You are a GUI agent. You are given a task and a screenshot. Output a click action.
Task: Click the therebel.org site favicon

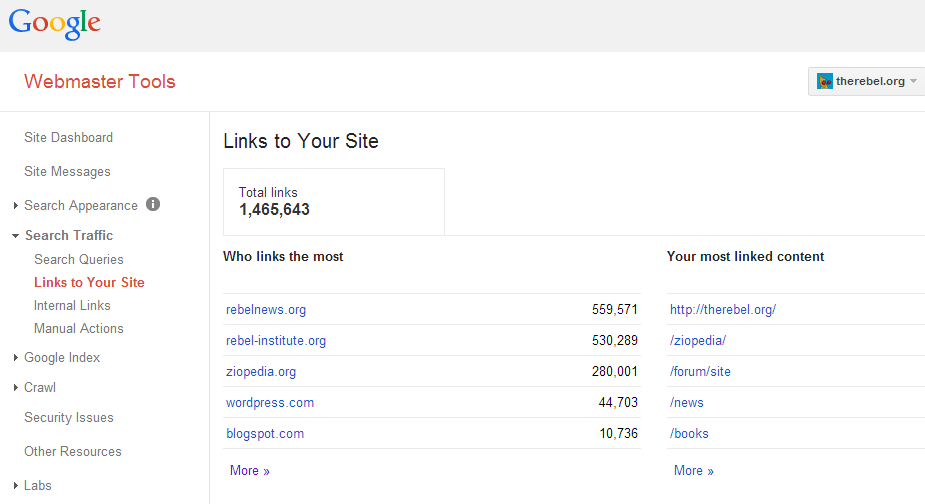pos(824,81)
